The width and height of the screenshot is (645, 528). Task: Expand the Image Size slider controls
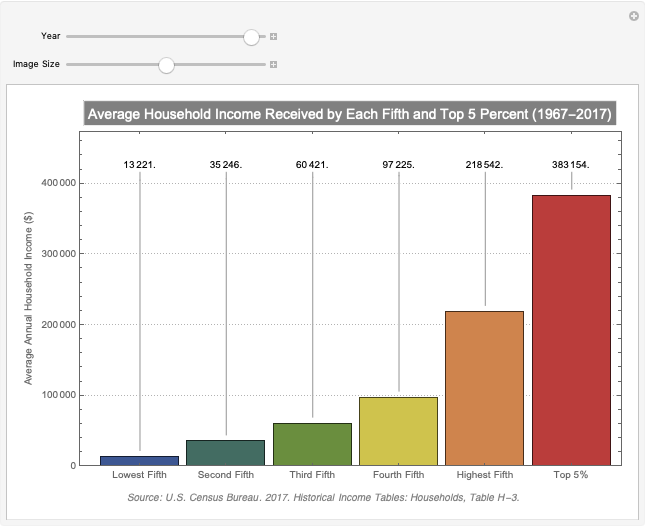coord(273,65)
